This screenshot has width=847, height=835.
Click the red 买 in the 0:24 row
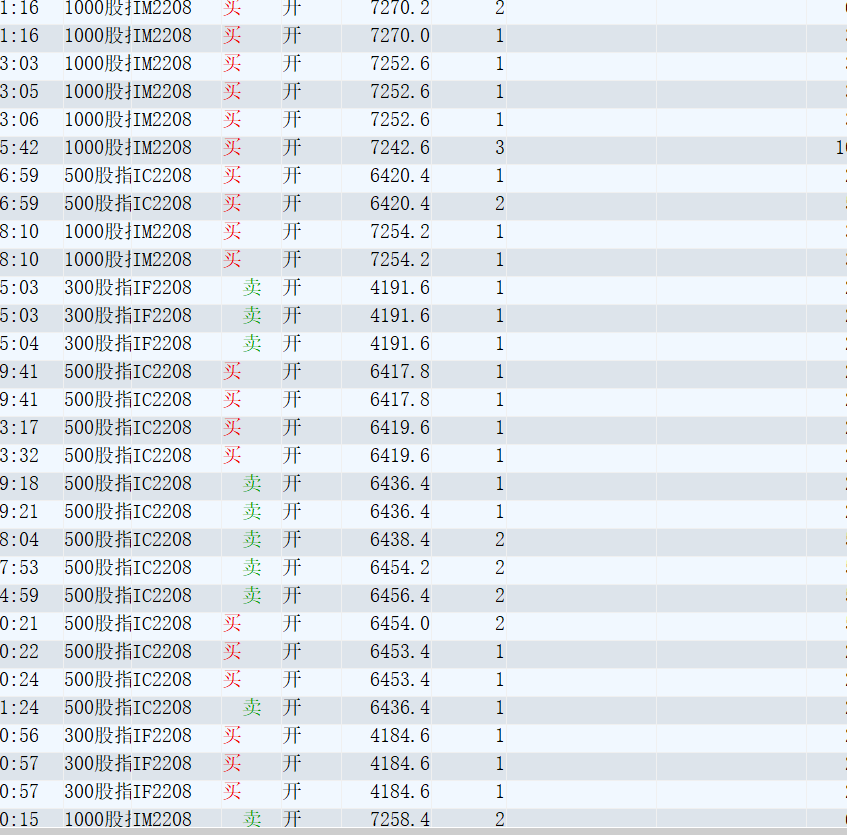click(x=232, y=679)
